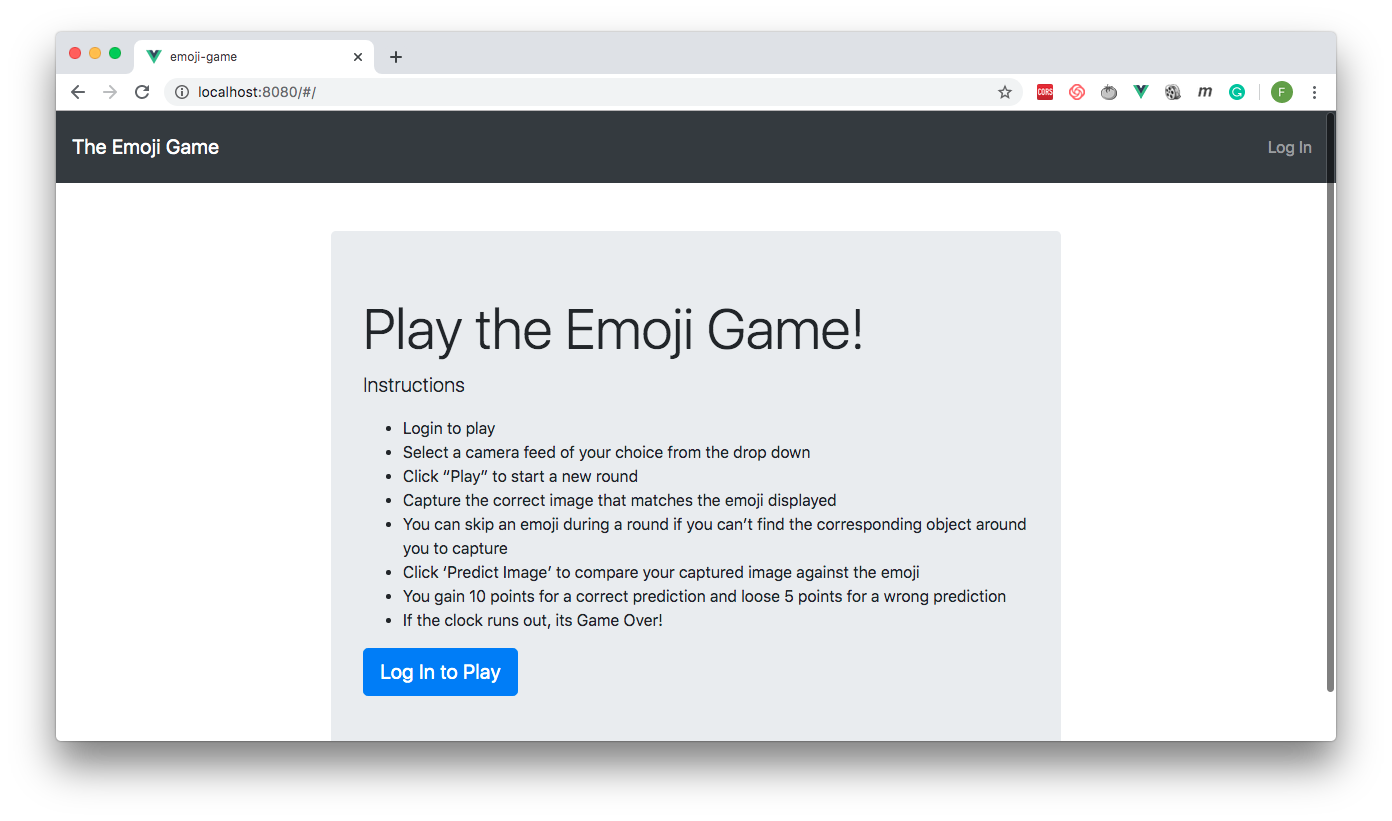Go back with the browser back arrow

[78, 92]
